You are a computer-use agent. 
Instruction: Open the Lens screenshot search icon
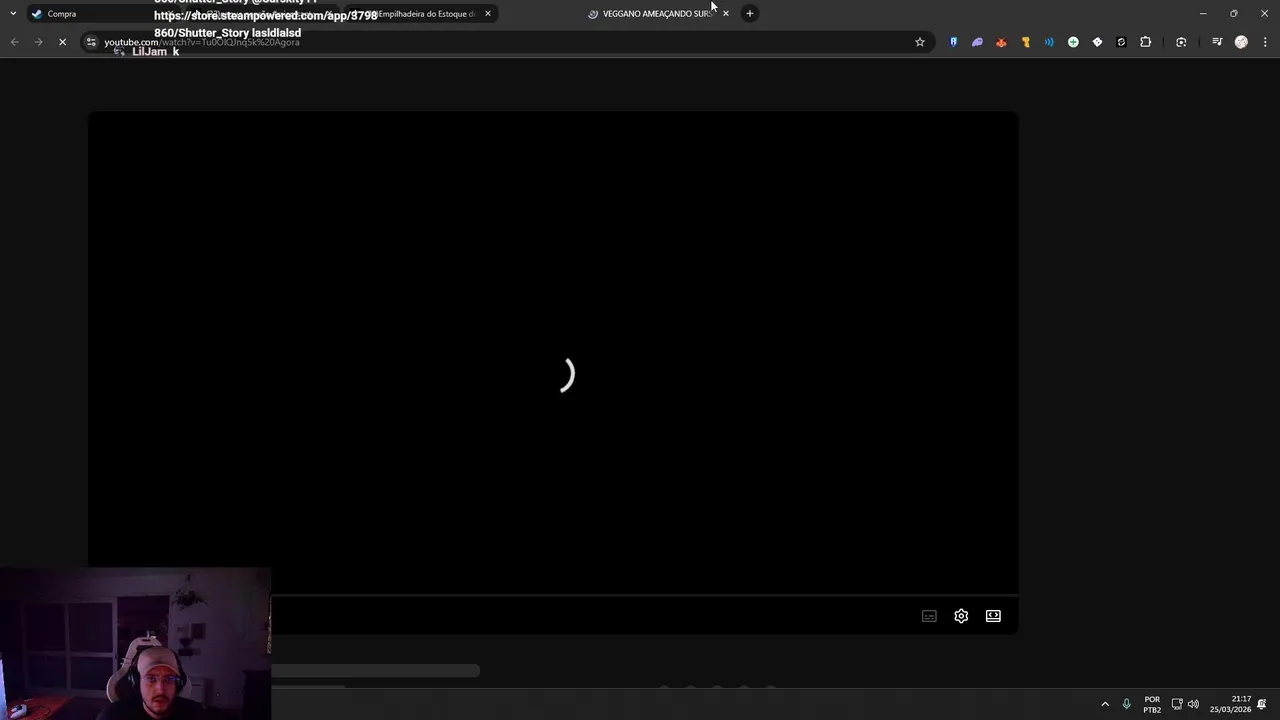[1181, 42]
